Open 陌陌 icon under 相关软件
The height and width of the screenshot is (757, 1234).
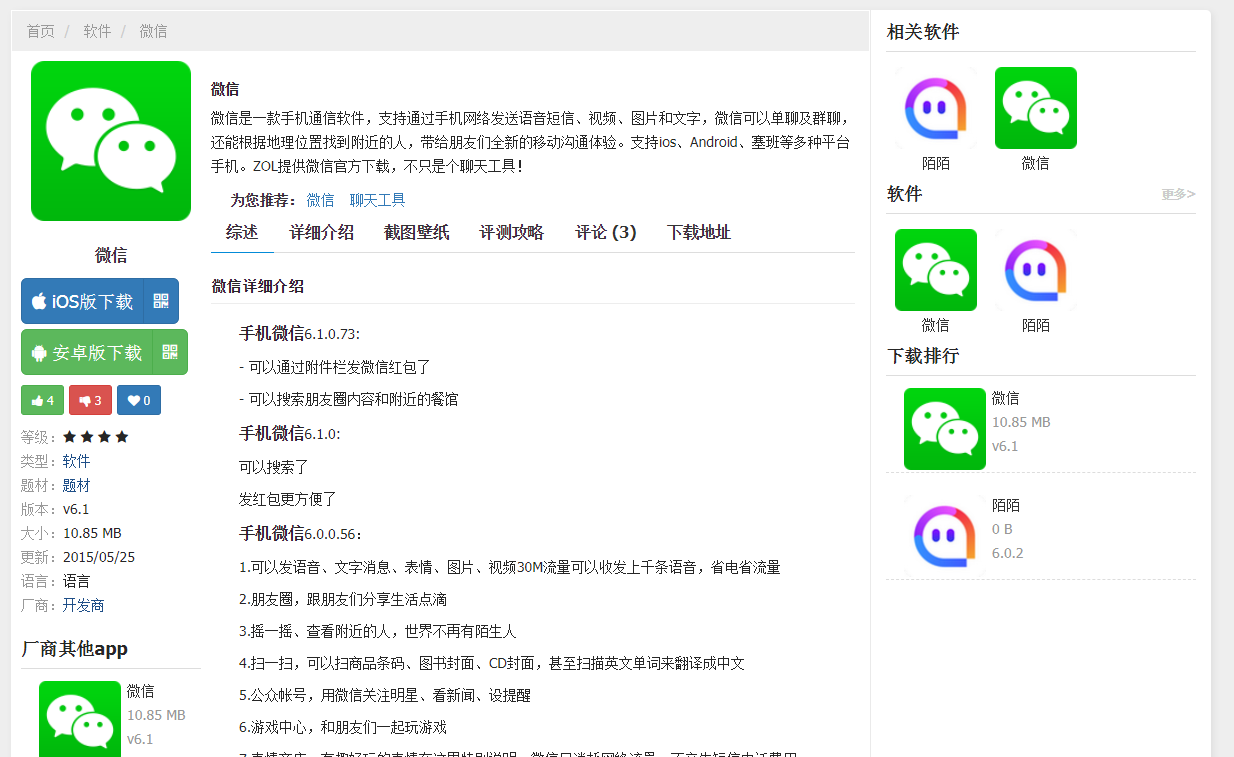(x=936, y=108)
